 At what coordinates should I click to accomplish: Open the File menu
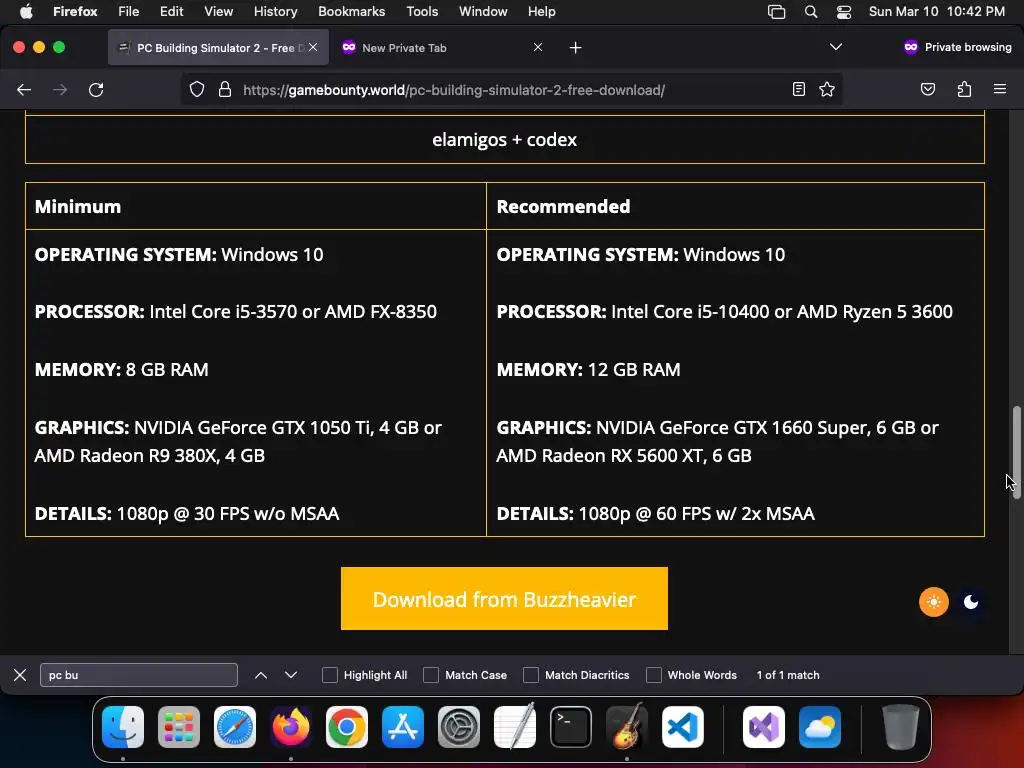(129, 11)
